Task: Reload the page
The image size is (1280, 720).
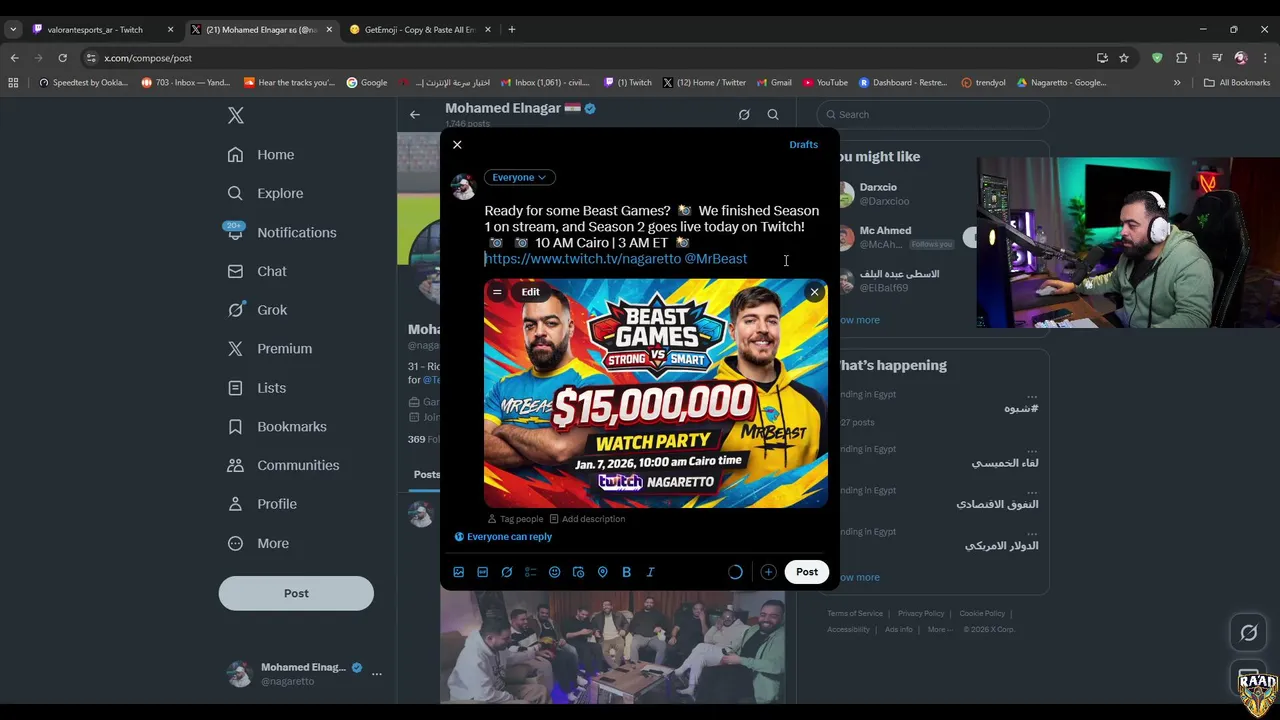Action: coord(62,58)
